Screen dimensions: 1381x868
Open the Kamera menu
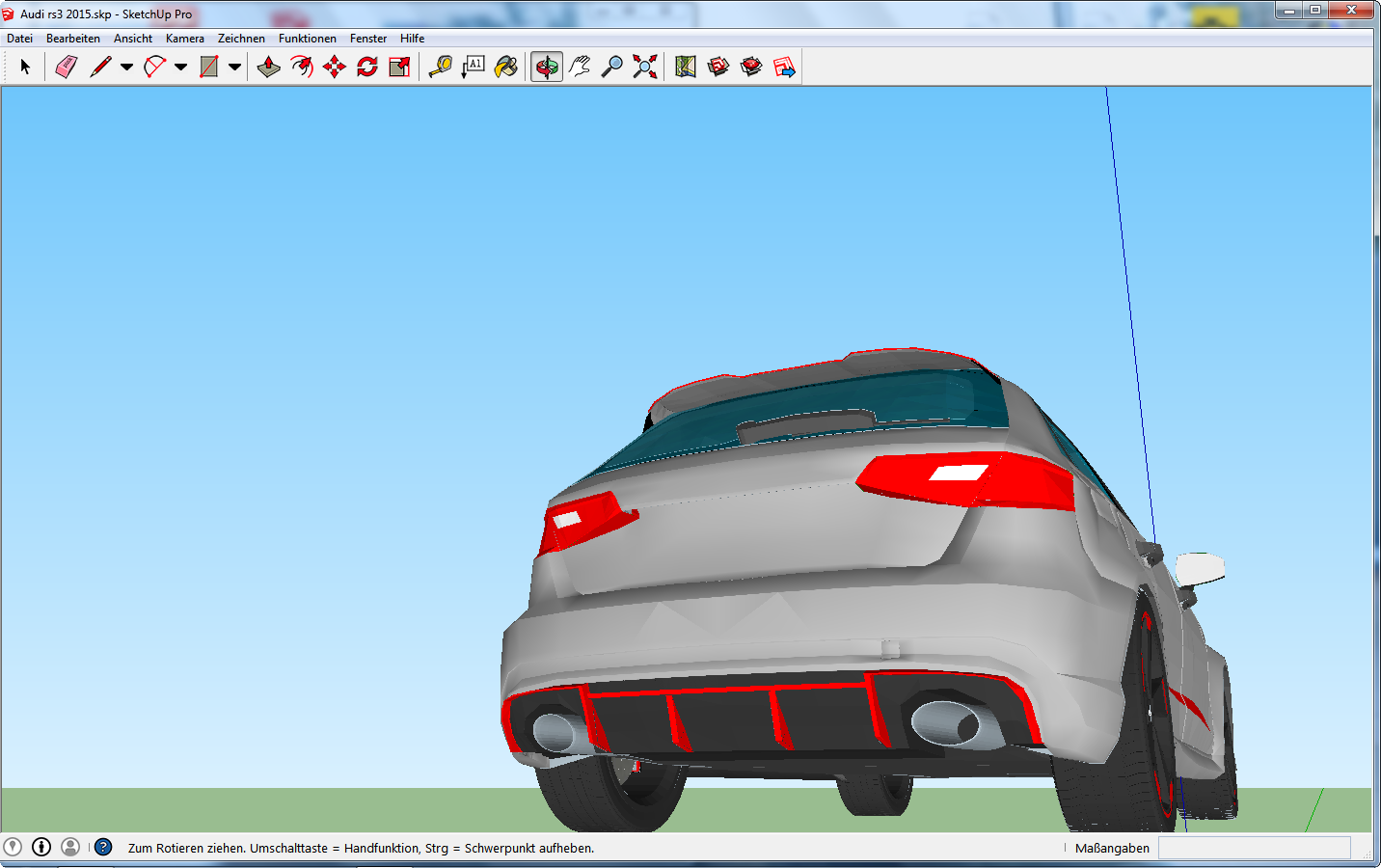pos(184,39)
